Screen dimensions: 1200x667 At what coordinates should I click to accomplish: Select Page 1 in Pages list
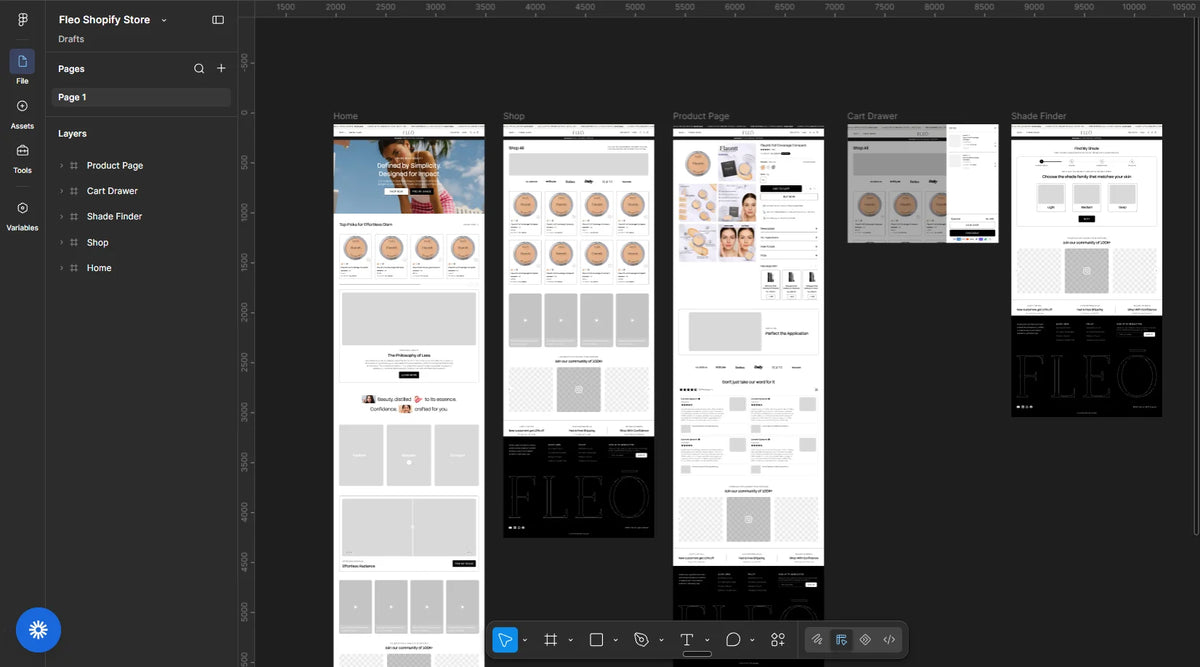click(x=141, y=97)
